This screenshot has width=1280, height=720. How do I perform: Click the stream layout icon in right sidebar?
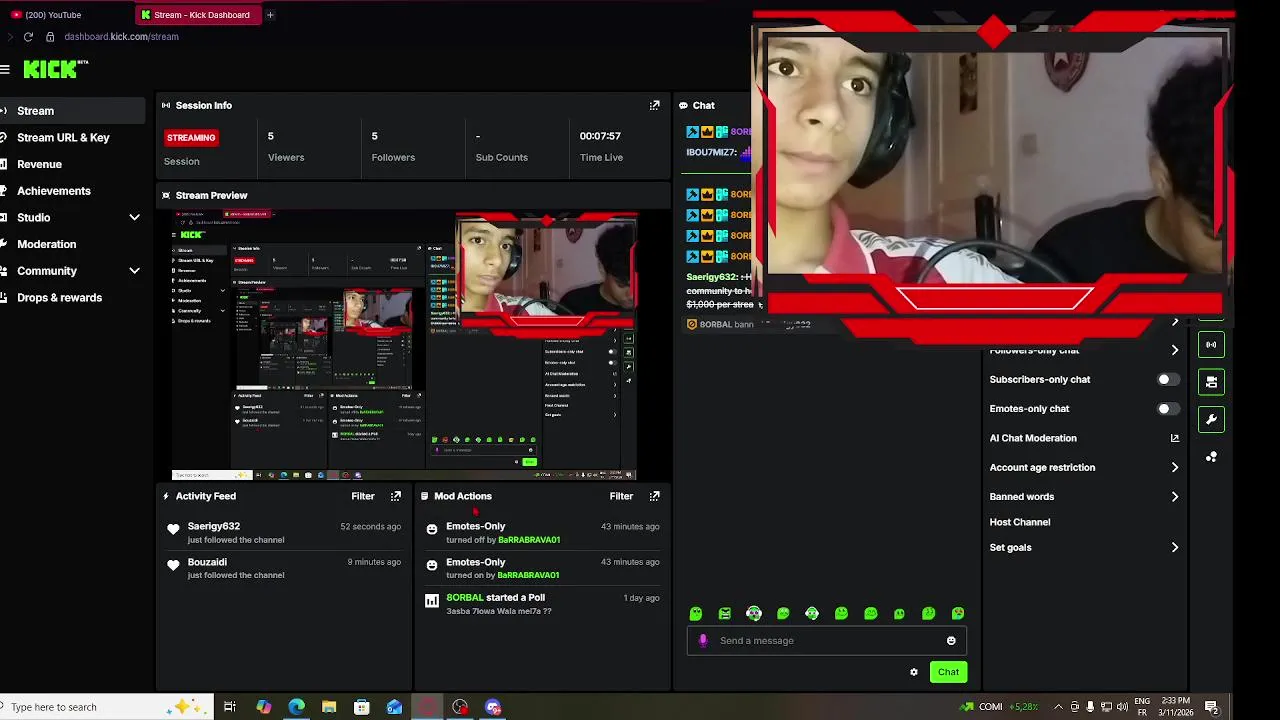click(x=1211, y=382)
